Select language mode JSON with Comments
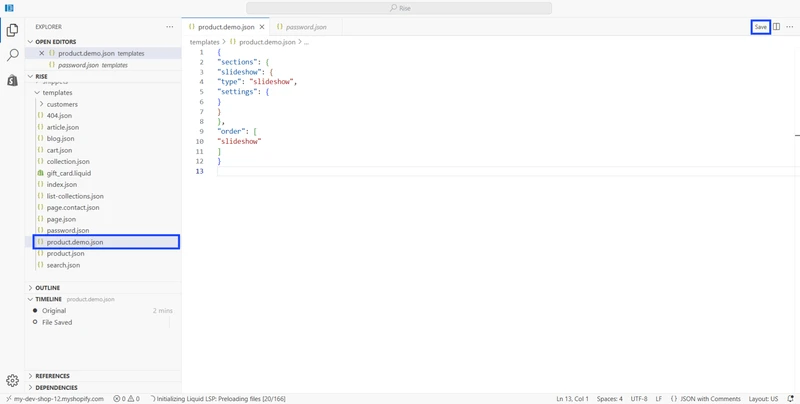 click(706, 399)
